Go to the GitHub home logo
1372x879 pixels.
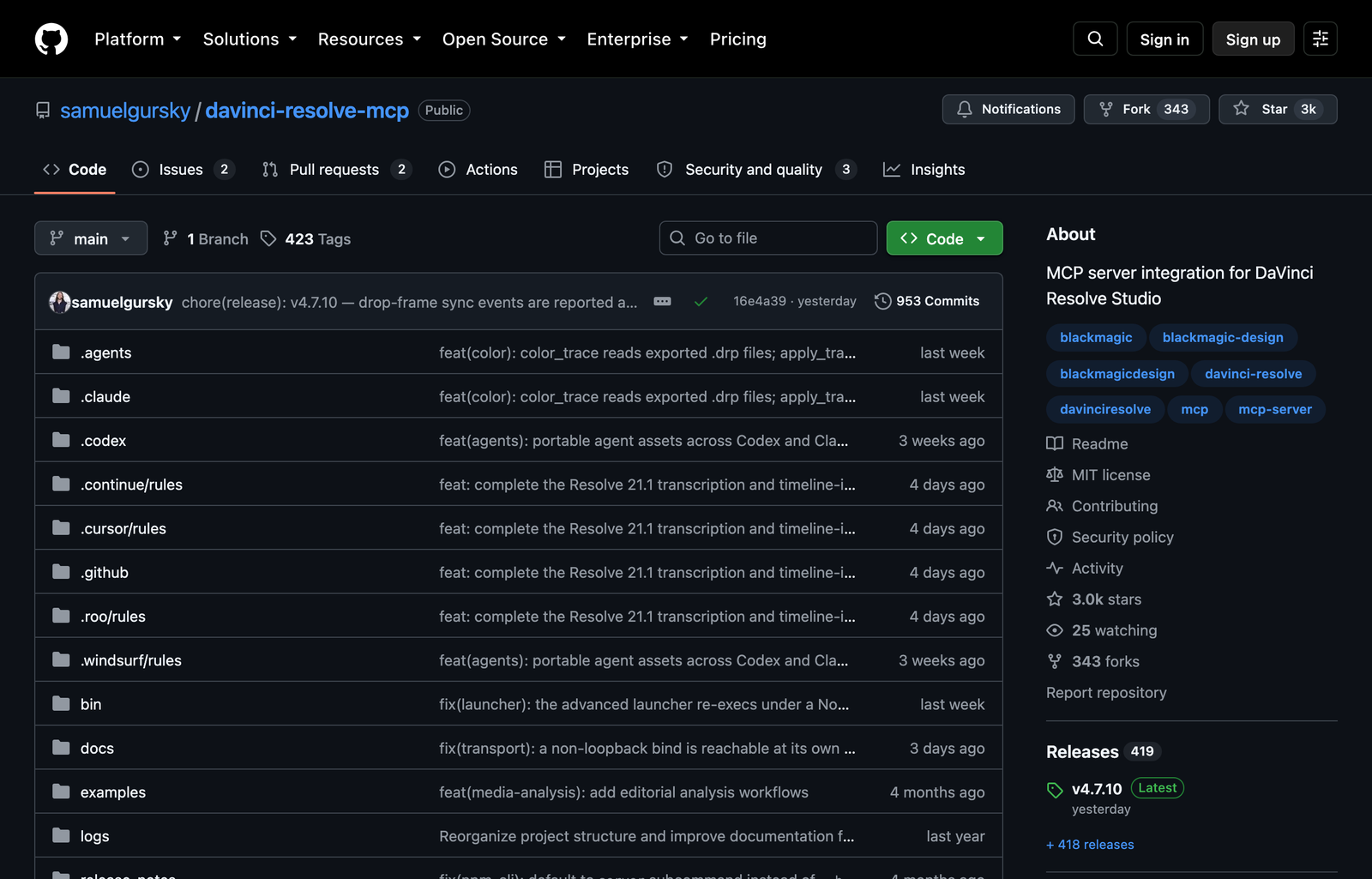coord(51,39)
